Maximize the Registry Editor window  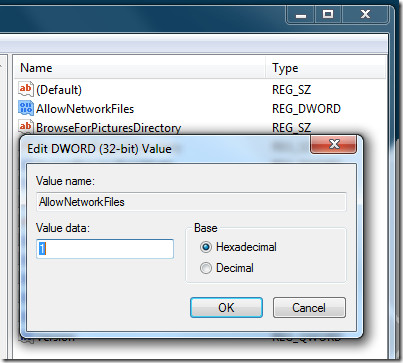pyautogui.click(x=328, y=15)
